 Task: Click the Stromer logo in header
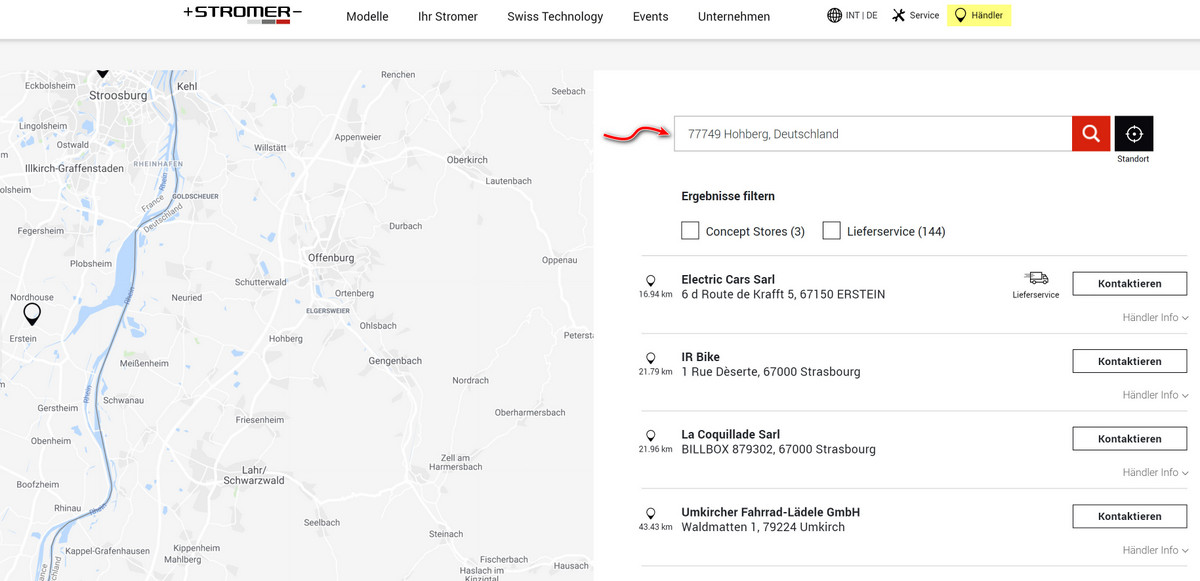tap(243, 14)
